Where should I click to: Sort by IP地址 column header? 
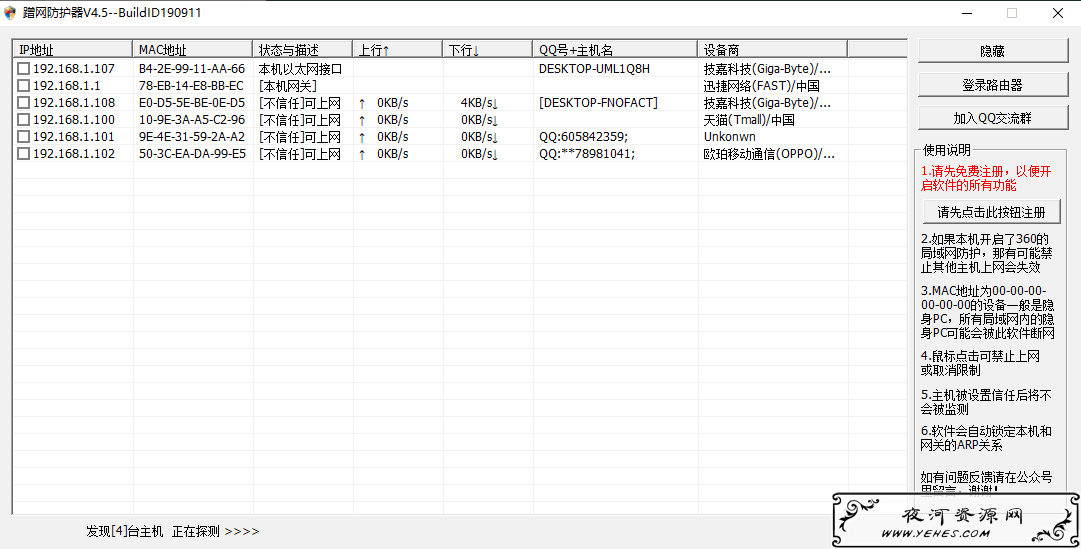[x=72, y=50]
